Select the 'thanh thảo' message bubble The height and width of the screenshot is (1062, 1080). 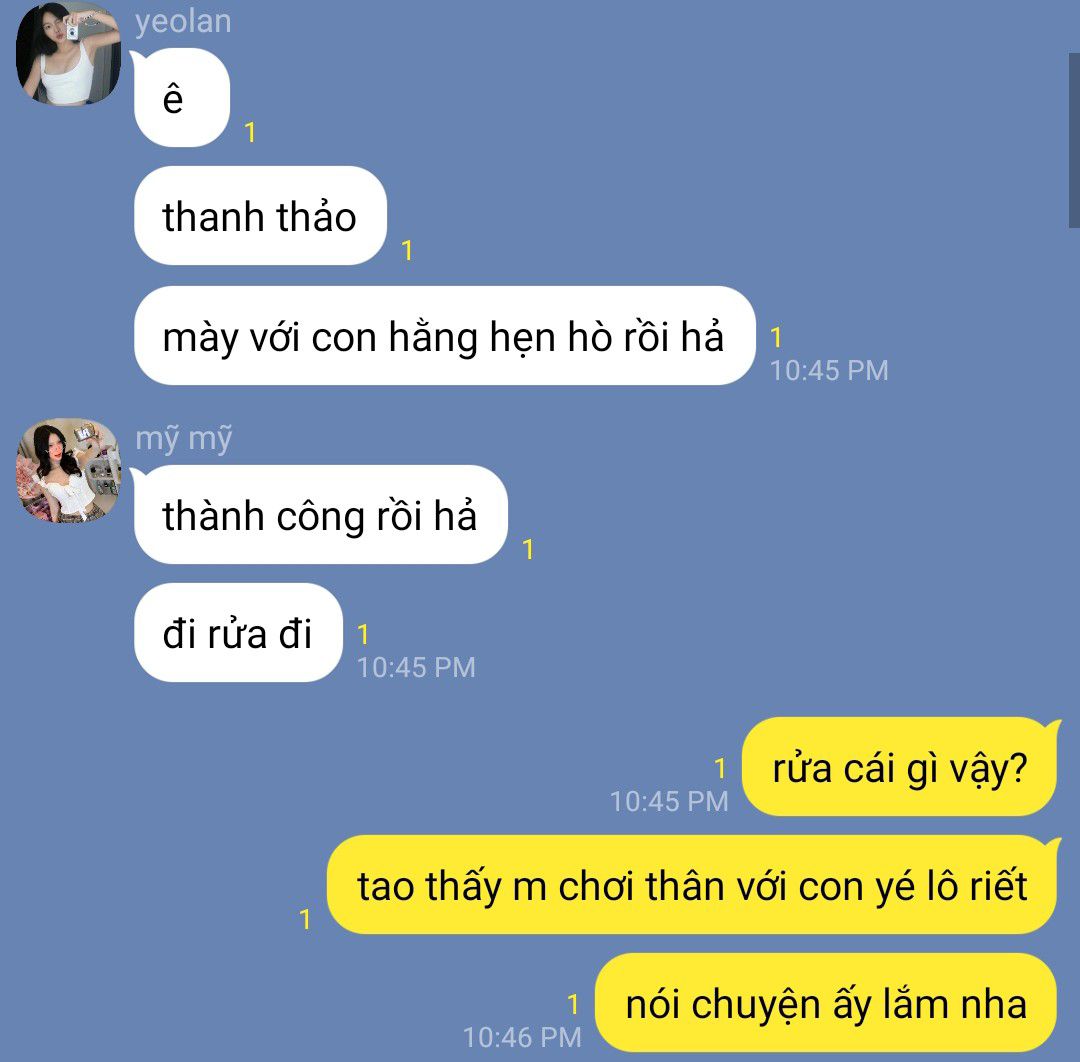[260, 216]
